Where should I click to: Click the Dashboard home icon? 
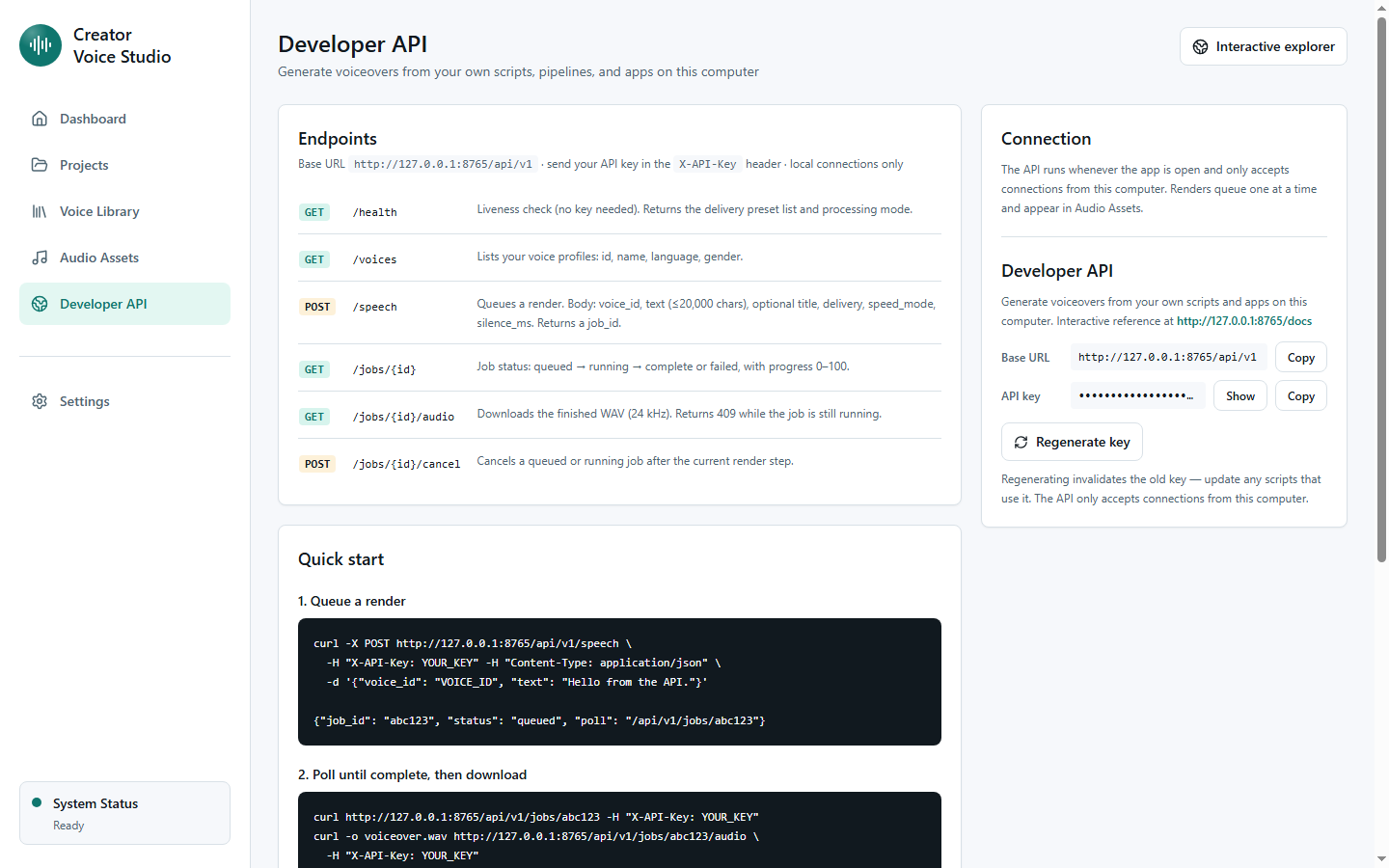coord(40,119)
